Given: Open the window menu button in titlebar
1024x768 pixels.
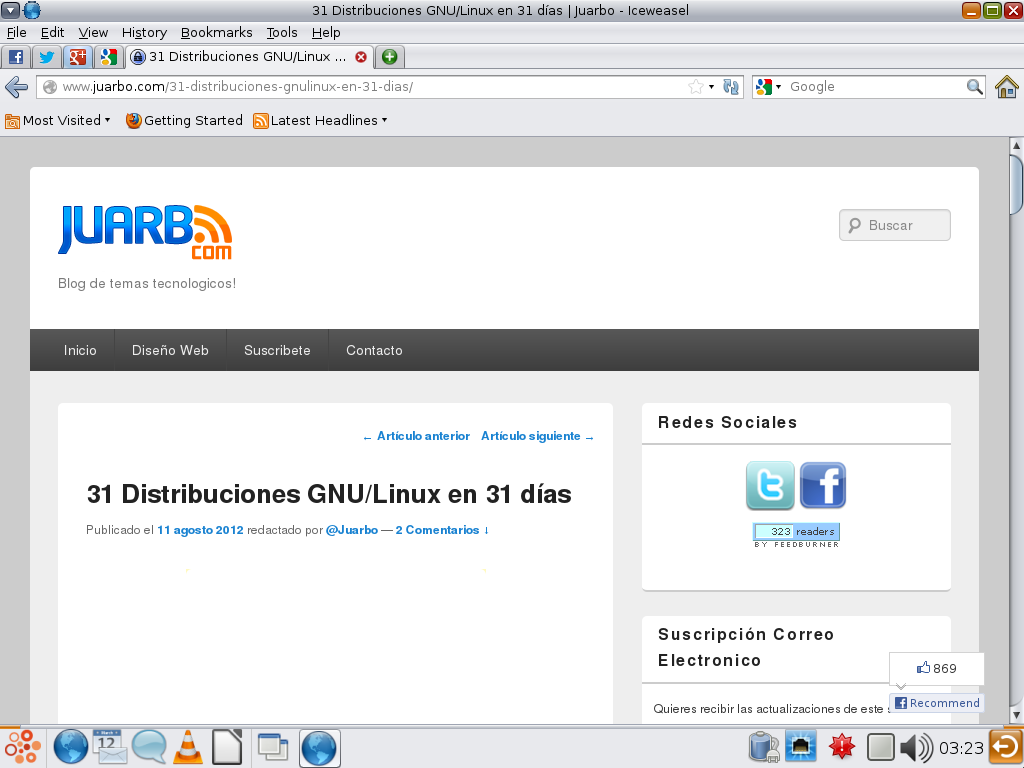Looking at the screenshot, I should point(11,10).
